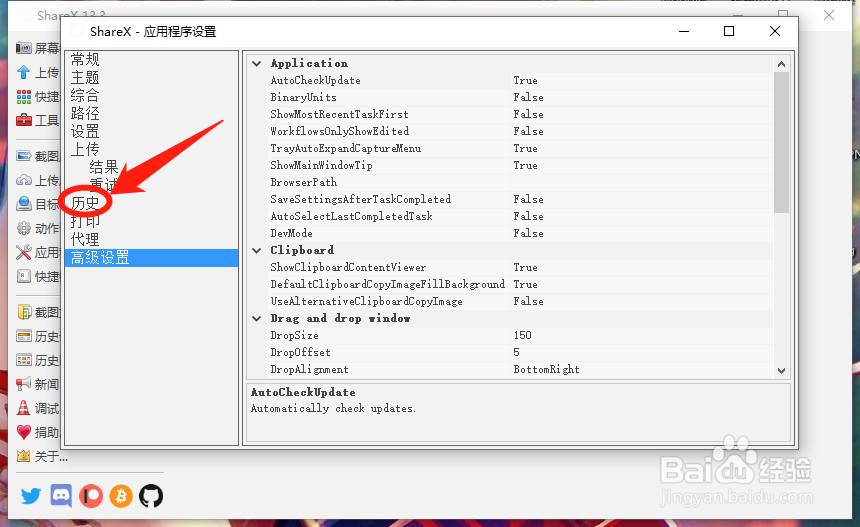Close the main ShareX window behind
The height and width of the screenshot is (527, 860).
pyautogui.click(x=829, y=15)
